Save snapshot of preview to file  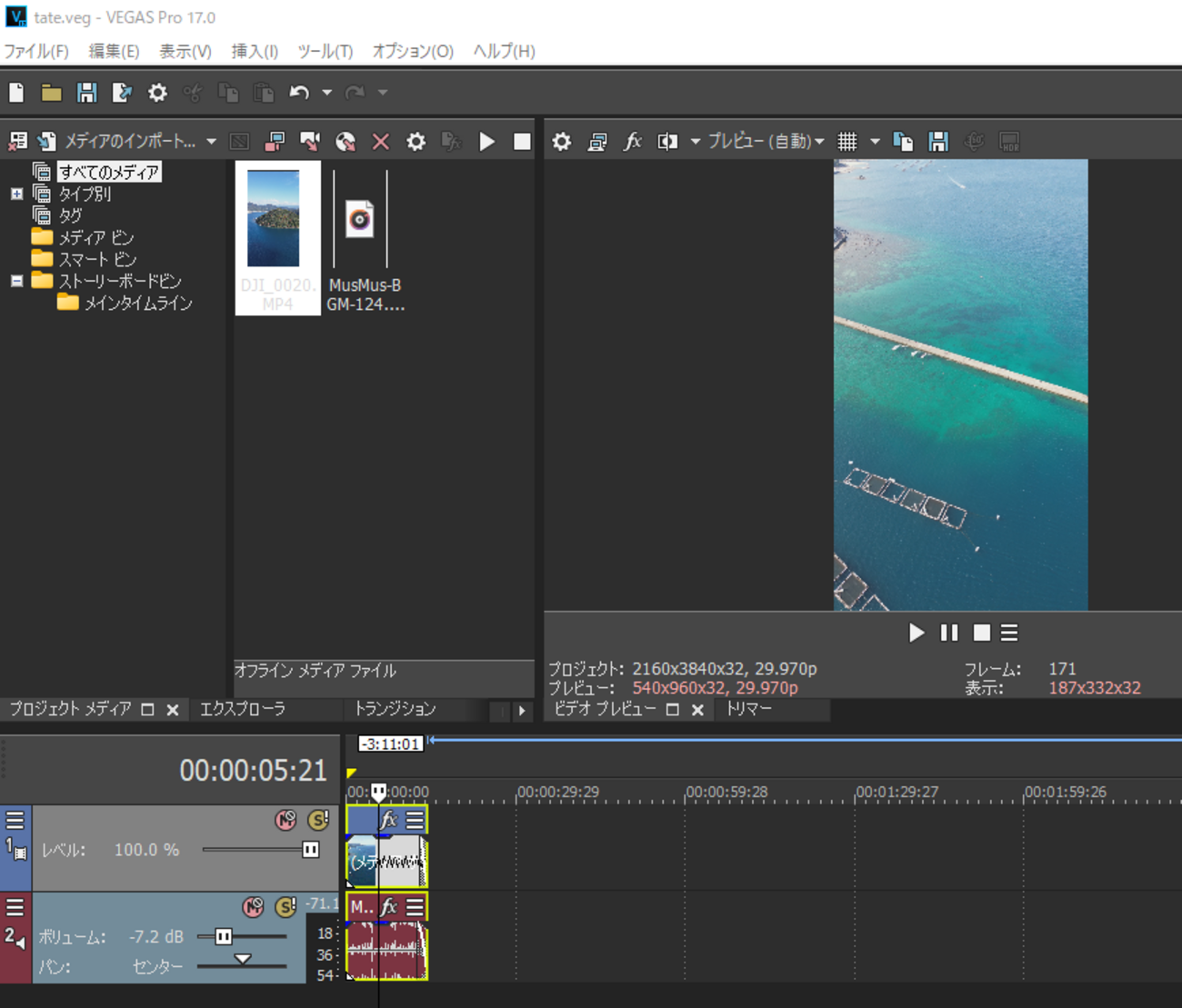pyautogui.click(x=938, y=142)
